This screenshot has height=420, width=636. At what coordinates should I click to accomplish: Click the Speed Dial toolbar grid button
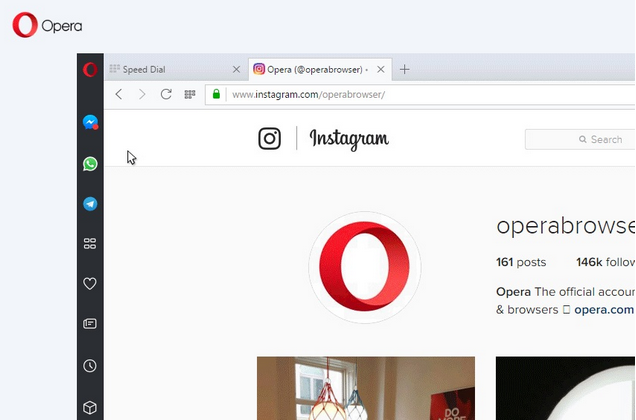189,95
